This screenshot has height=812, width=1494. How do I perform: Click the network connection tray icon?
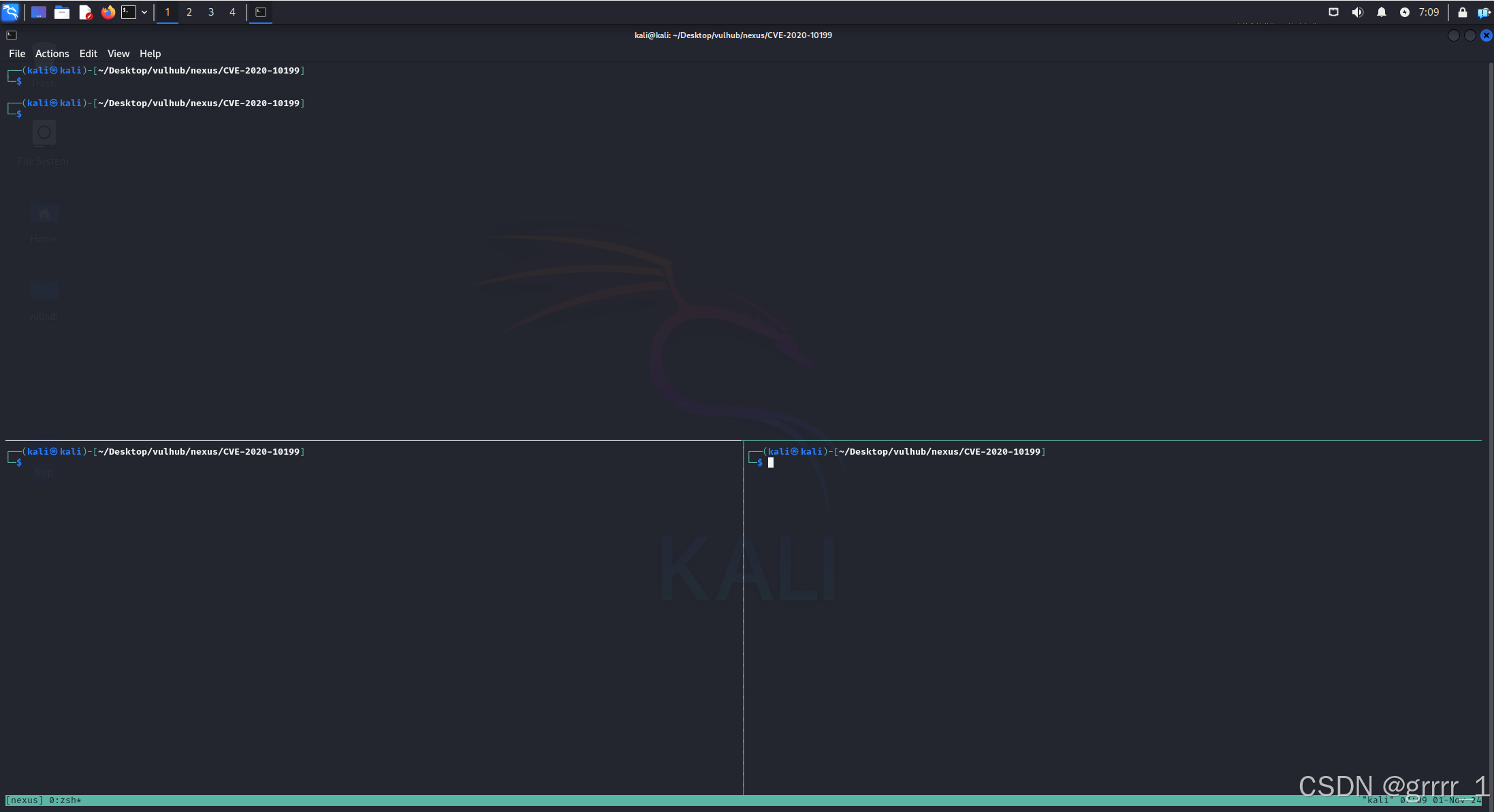pos(1333,12)
